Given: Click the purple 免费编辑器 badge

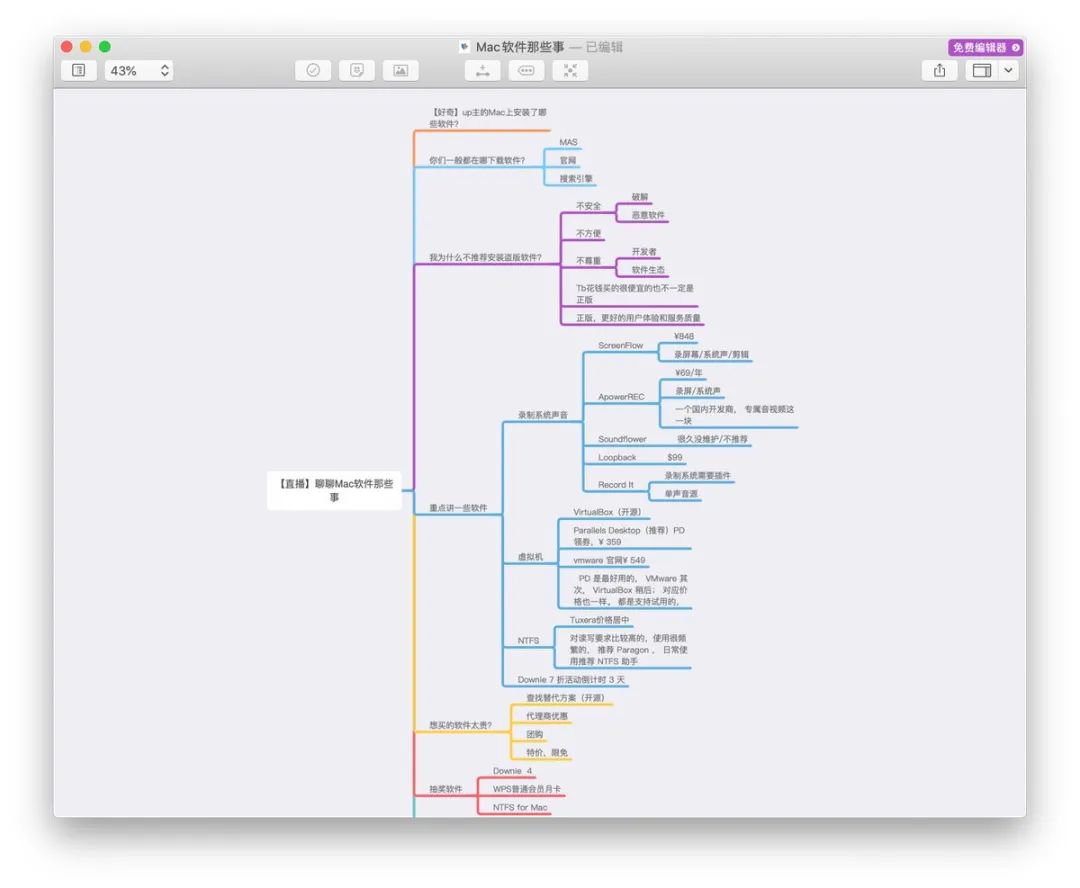Looking at the screenshot, I should (986, 48).
